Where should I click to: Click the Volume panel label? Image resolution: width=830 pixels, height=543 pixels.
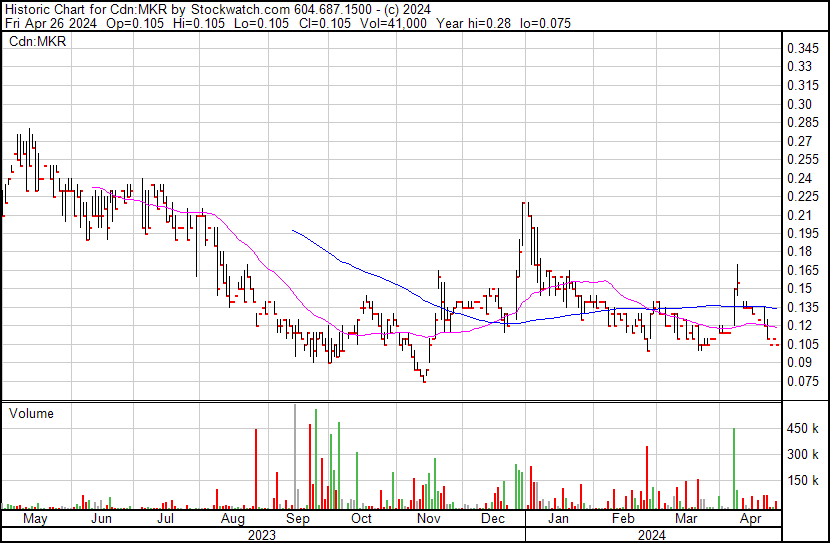pos(31,413)
